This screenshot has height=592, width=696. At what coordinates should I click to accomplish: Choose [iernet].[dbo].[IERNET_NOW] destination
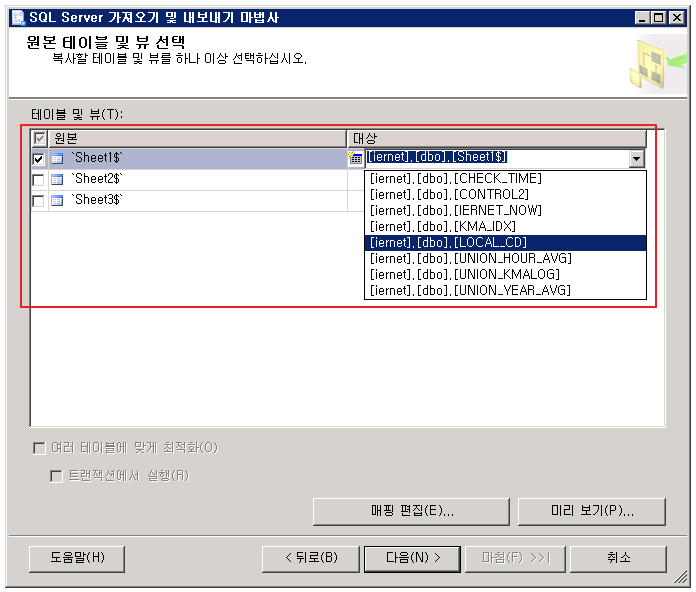click(x=505, y=210)
